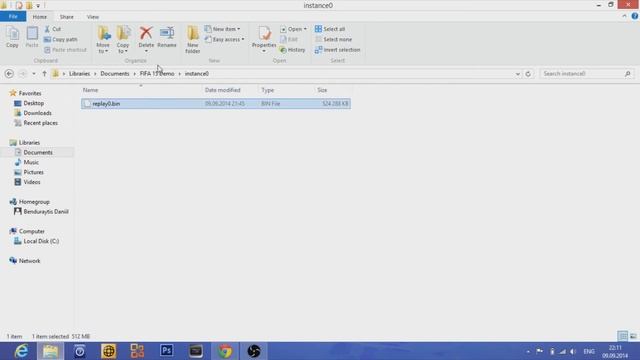Open Photoshop from the taskbar
Viewport: 640px width, 360px height.
point(167,351)
